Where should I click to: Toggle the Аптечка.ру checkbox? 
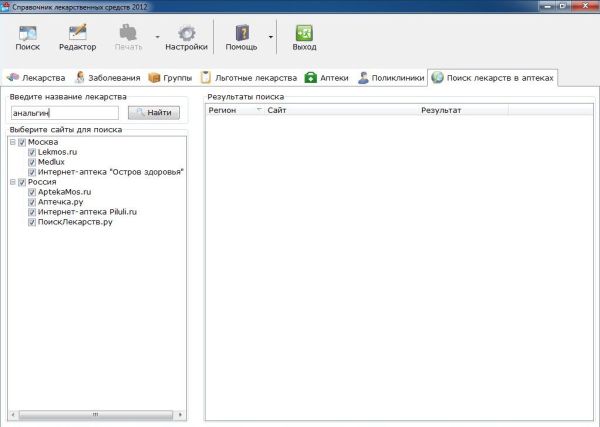pos(32,202)
